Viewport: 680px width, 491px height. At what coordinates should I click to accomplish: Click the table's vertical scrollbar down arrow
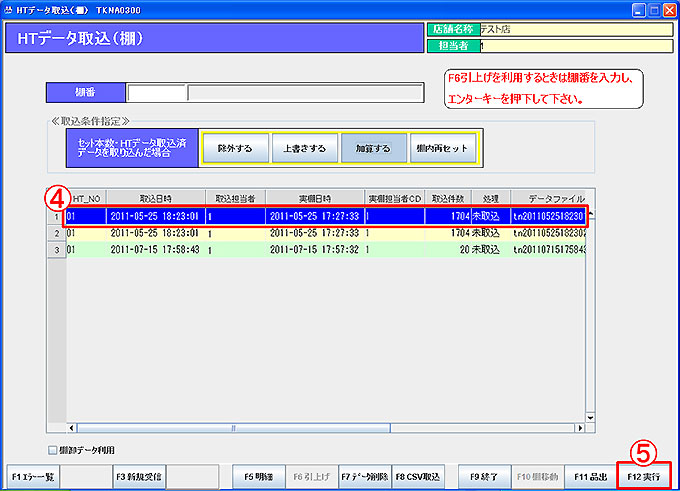point(590,417)
